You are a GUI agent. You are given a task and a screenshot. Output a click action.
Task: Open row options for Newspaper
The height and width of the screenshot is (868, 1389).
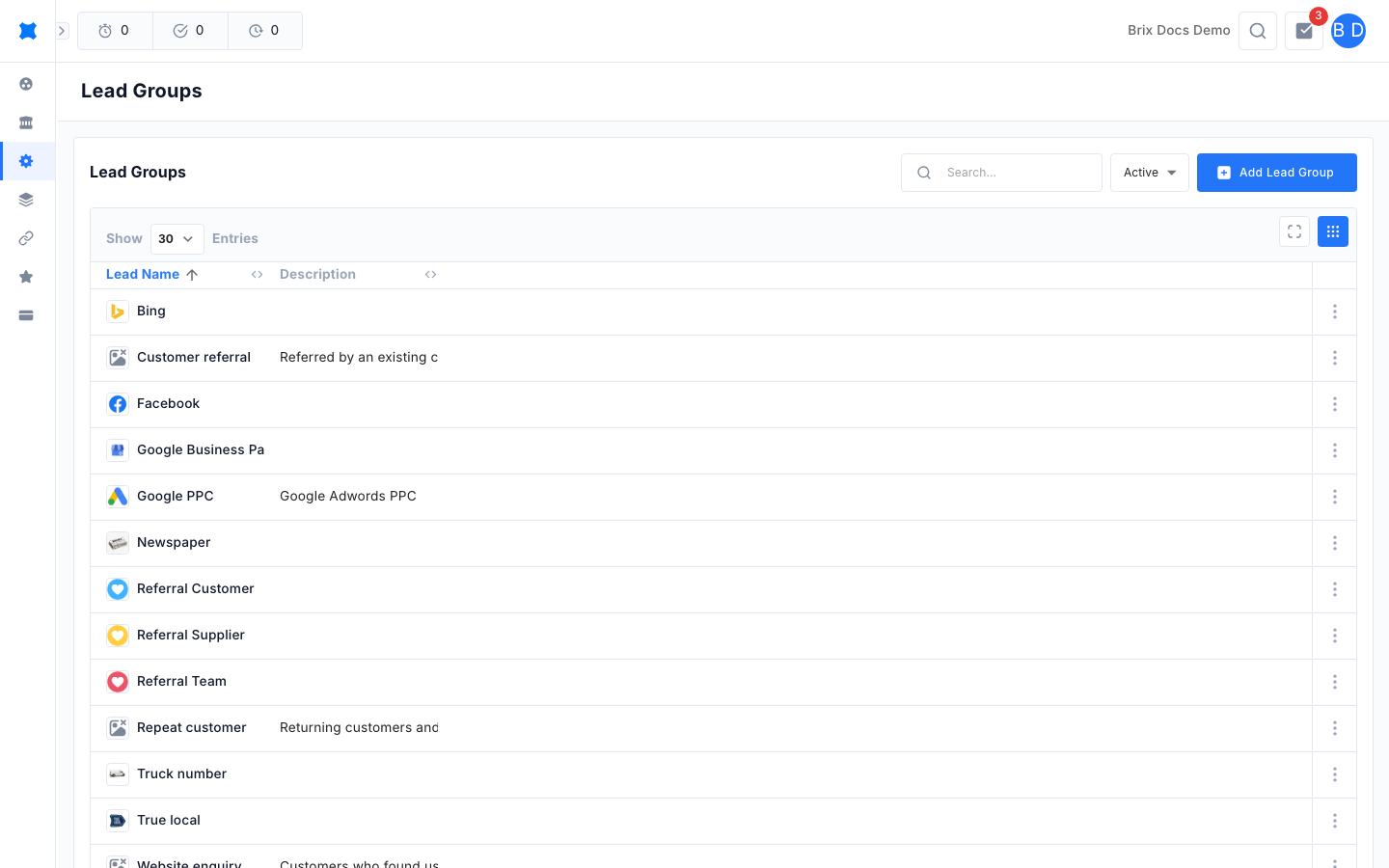(1335, 543)
